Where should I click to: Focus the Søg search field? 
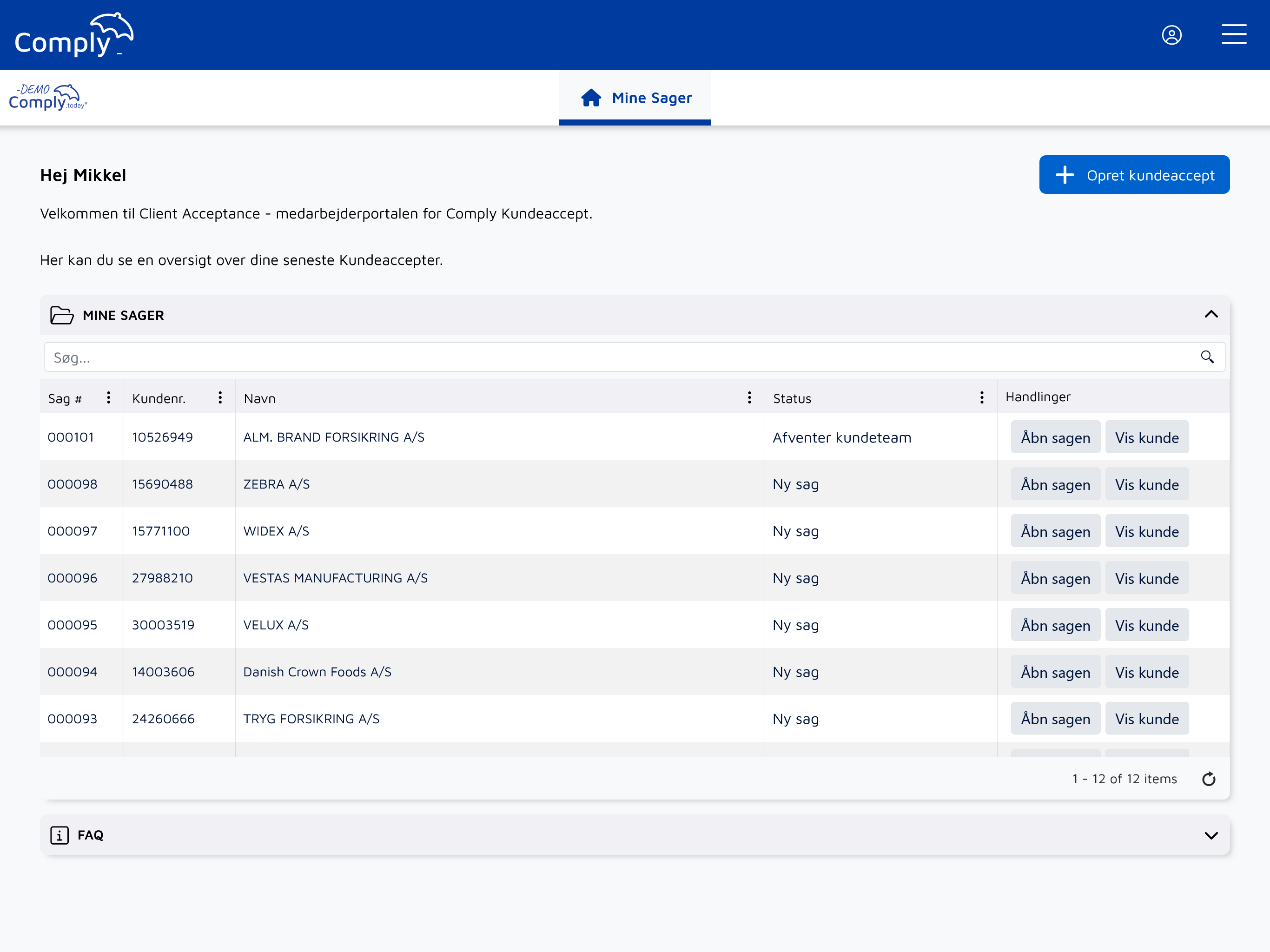click(x=635, y=357)
